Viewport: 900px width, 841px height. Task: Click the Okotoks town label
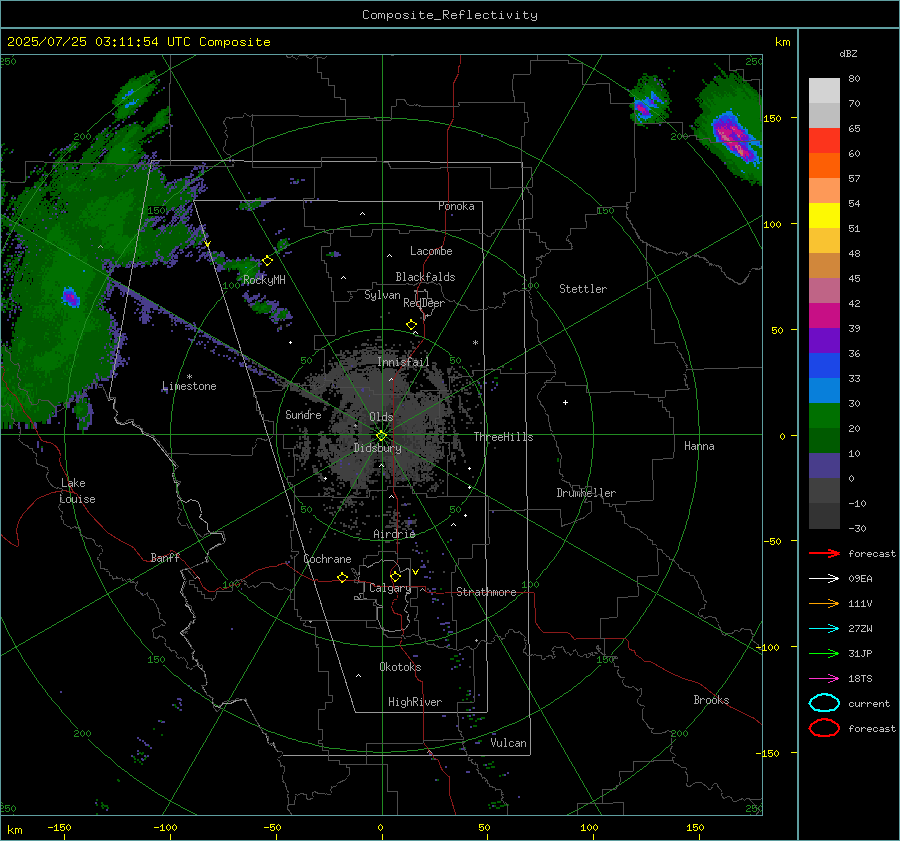pyautogui.click(x=400, y=667)
